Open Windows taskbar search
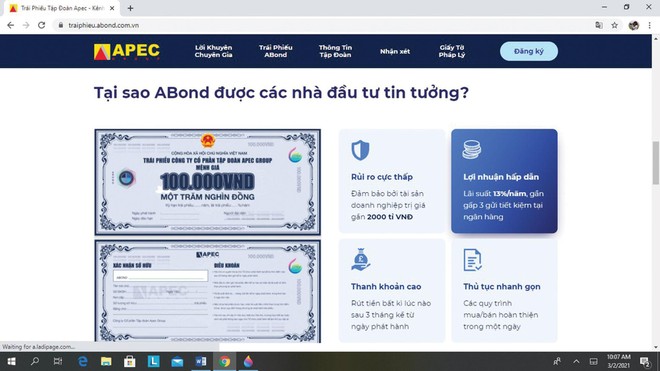The height and width of the screenshot is (371, 660). click(35, 361)
